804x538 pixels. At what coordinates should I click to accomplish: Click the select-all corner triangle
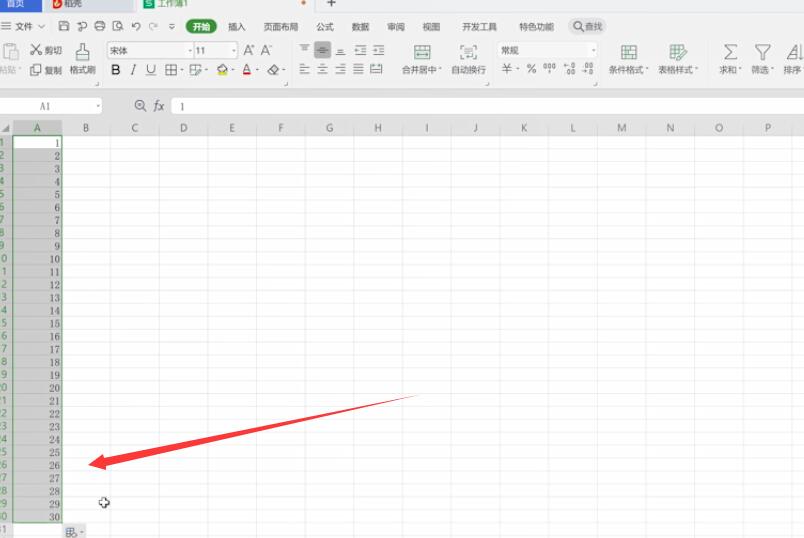click(6, 128)
